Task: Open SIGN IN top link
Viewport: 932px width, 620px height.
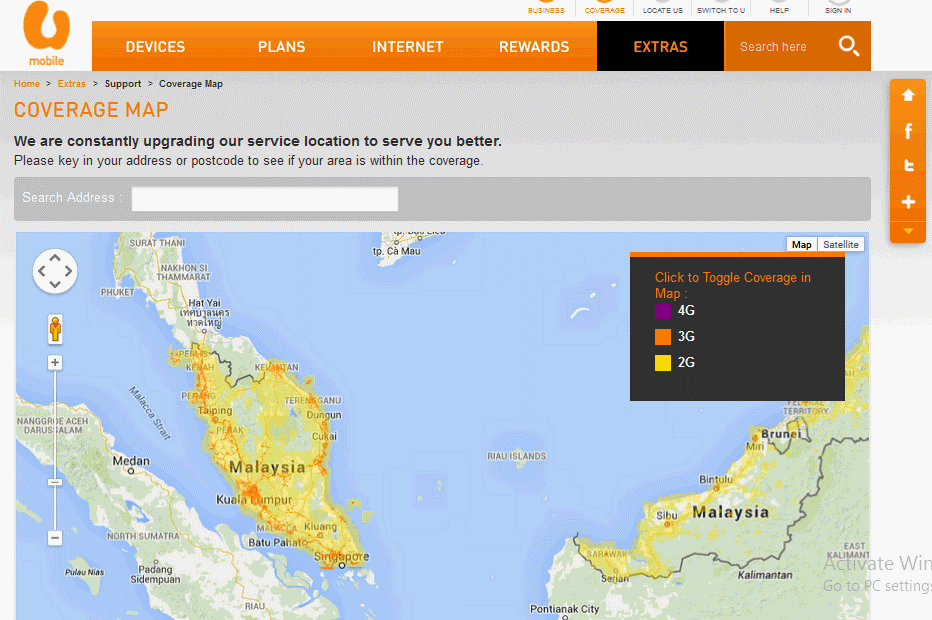Action: [837, 10]
